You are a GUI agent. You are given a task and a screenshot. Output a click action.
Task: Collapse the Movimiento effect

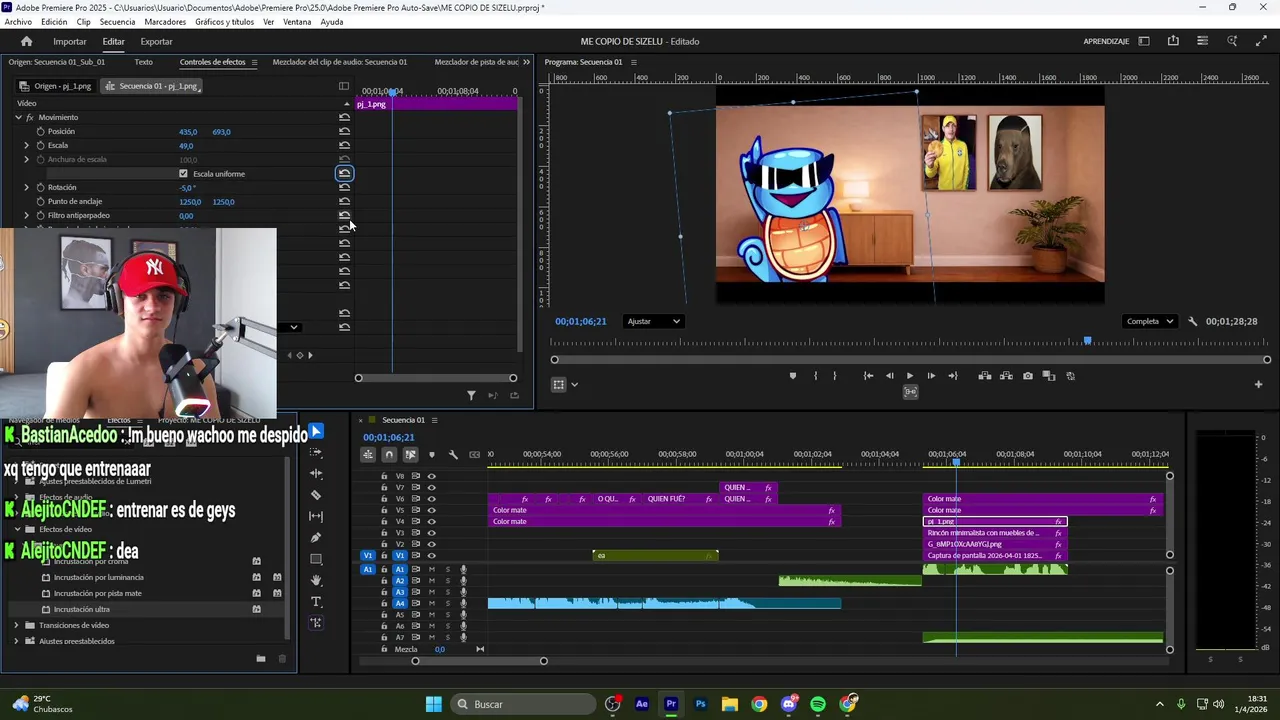(18, 117)
